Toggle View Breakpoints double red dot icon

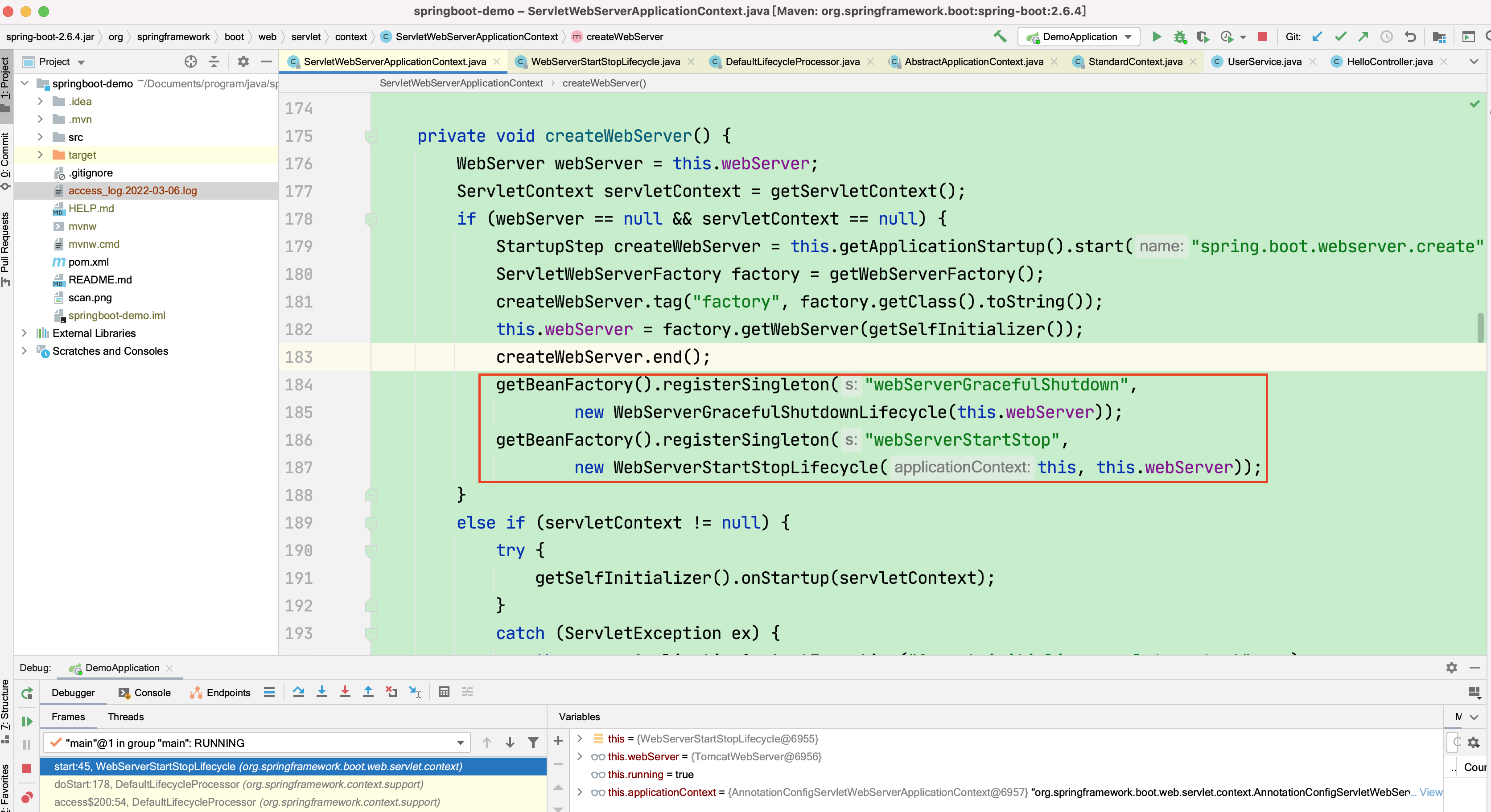point(27,798)
